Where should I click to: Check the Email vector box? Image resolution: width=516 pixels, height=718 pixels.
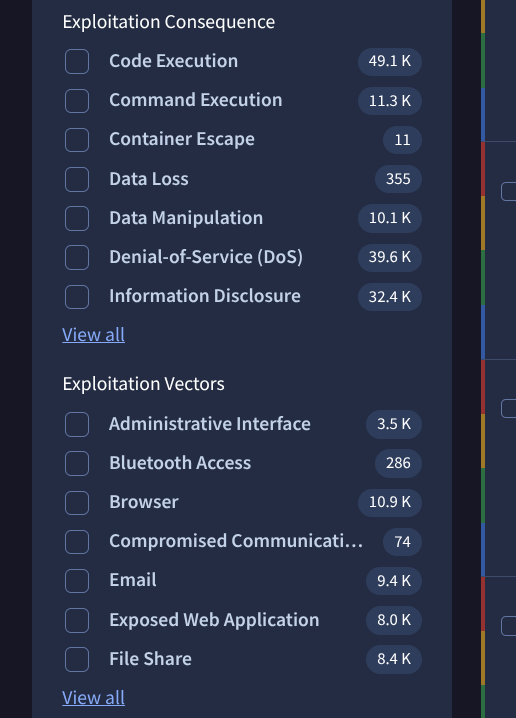[x=77, y=581]
